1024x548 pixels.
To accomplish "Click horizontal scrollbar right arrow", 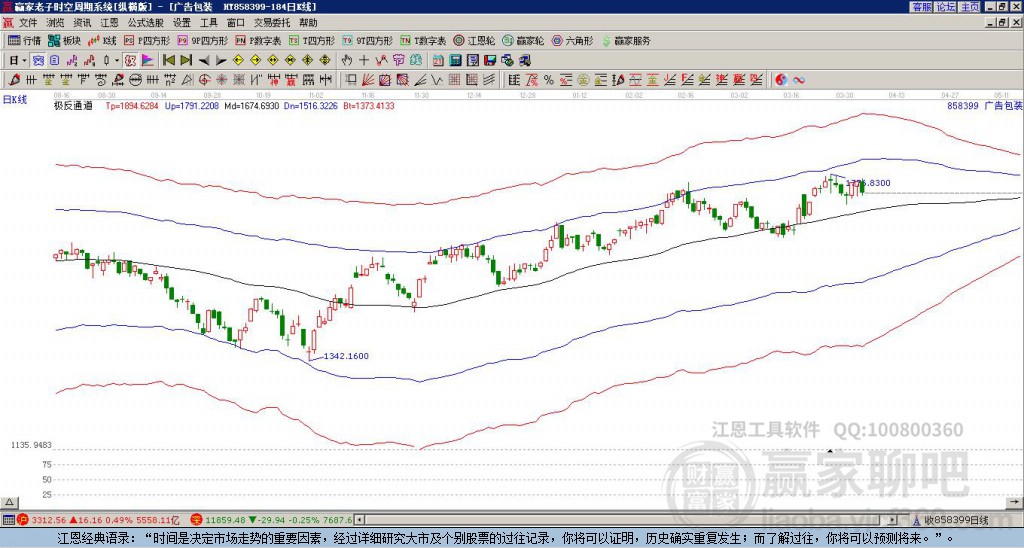I will 892,520.
